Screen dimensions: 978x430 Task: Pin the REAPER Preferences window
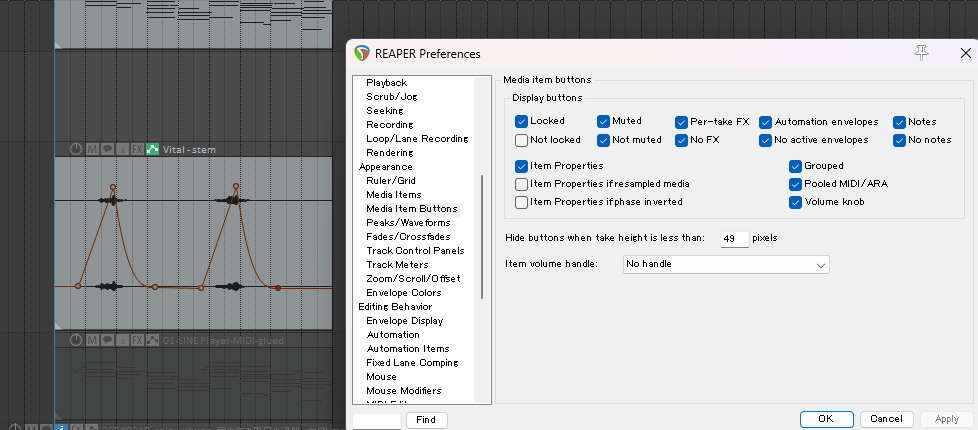click(921, 53)
